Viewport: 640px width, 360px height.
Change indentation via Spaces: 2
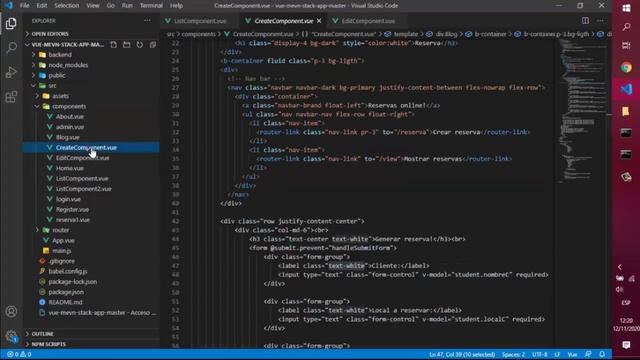point(513,354)
